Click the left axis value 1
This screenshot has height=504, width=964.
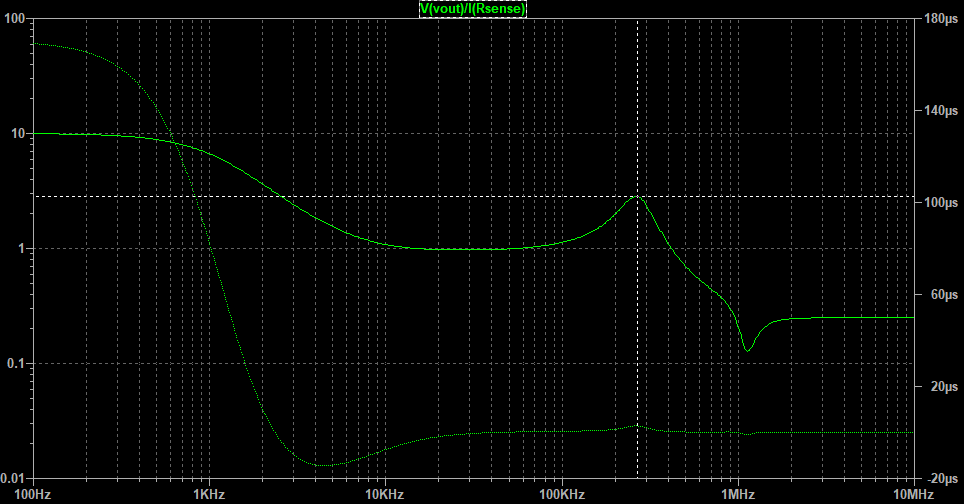(22, 249)
